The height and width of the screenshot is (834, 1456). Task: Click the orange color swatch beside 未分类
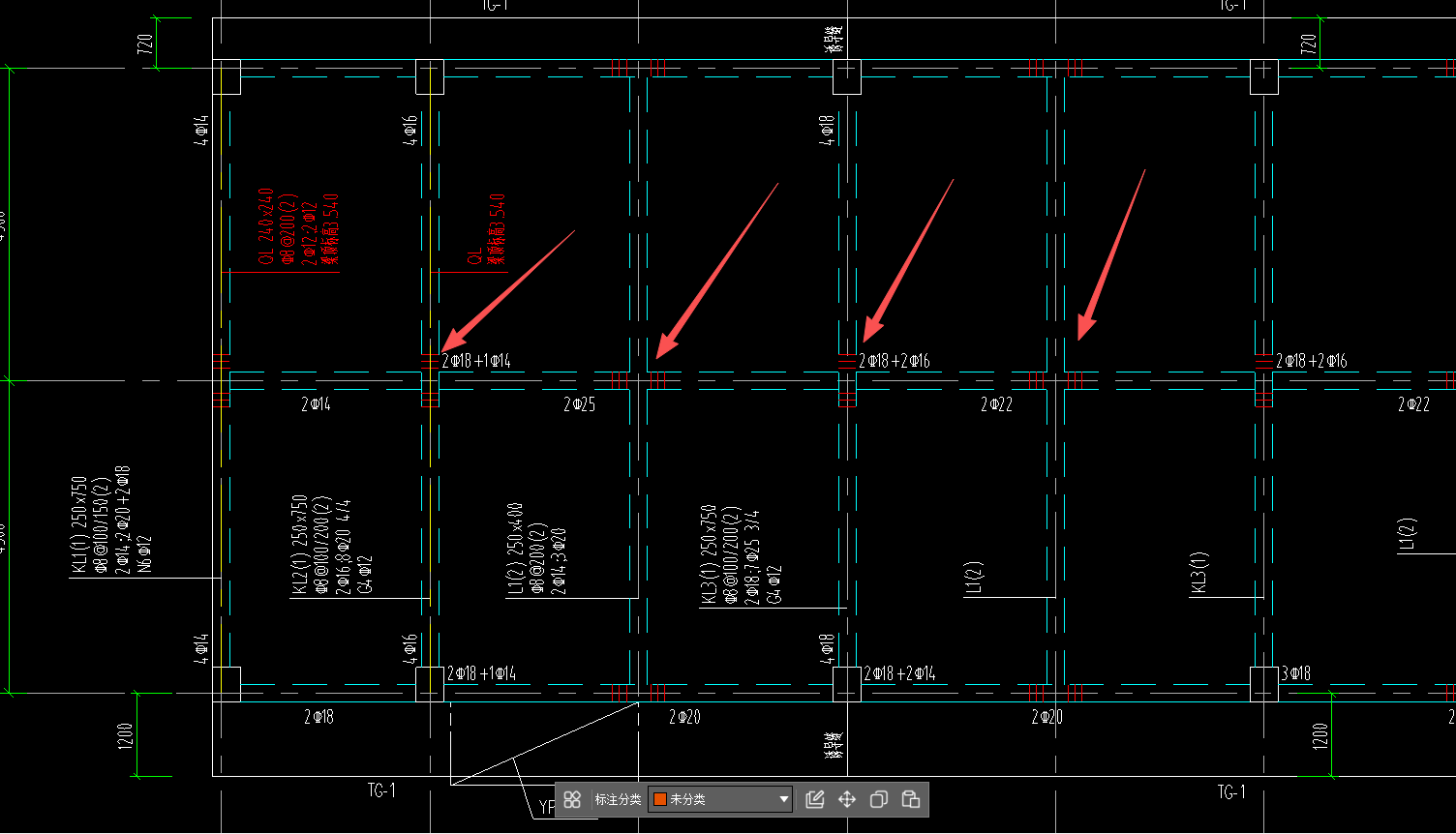click(x=660, y=799)
